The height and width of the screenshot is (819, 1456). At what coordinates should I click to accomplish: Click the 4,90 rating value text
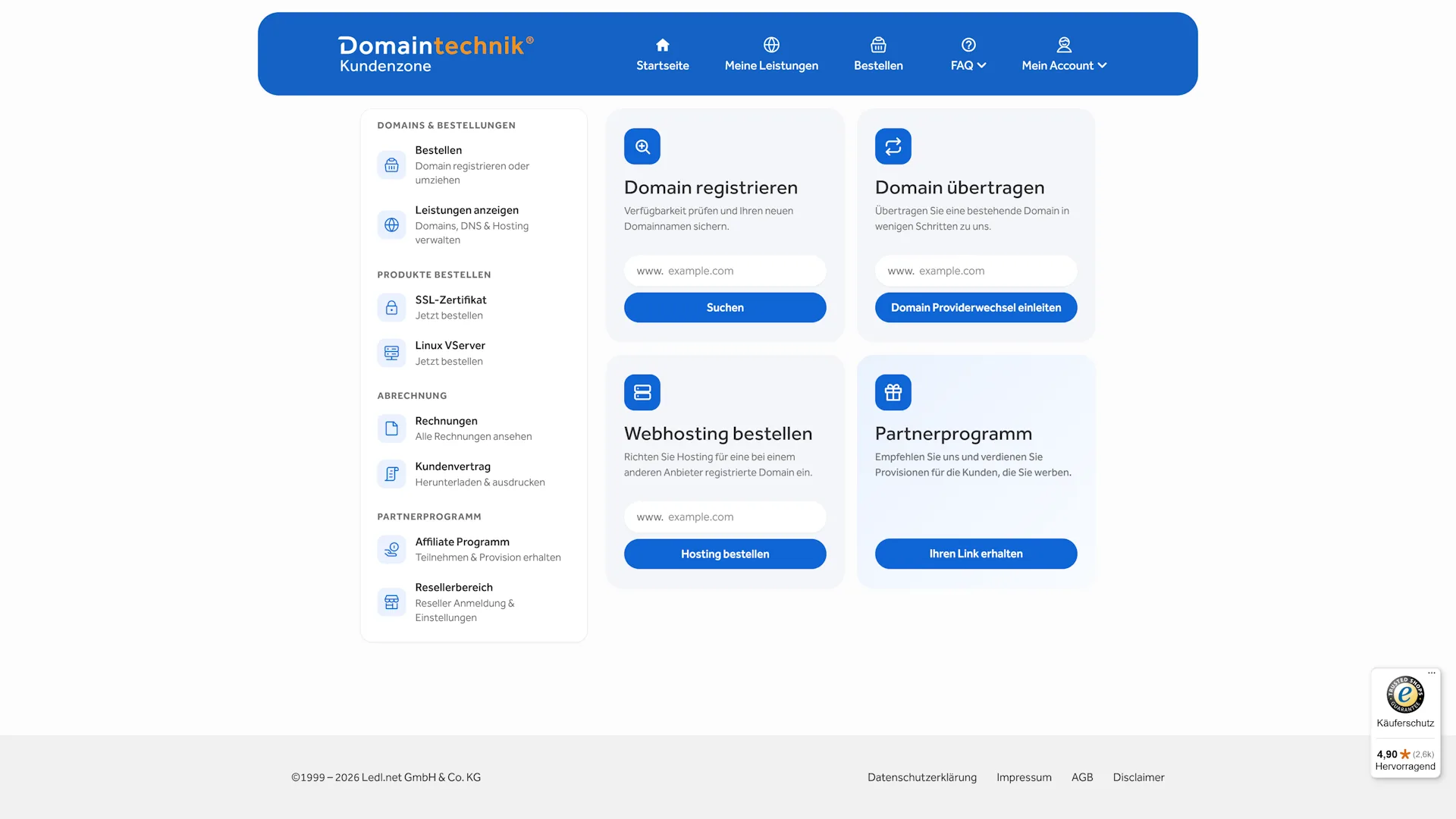point(1386,754)
